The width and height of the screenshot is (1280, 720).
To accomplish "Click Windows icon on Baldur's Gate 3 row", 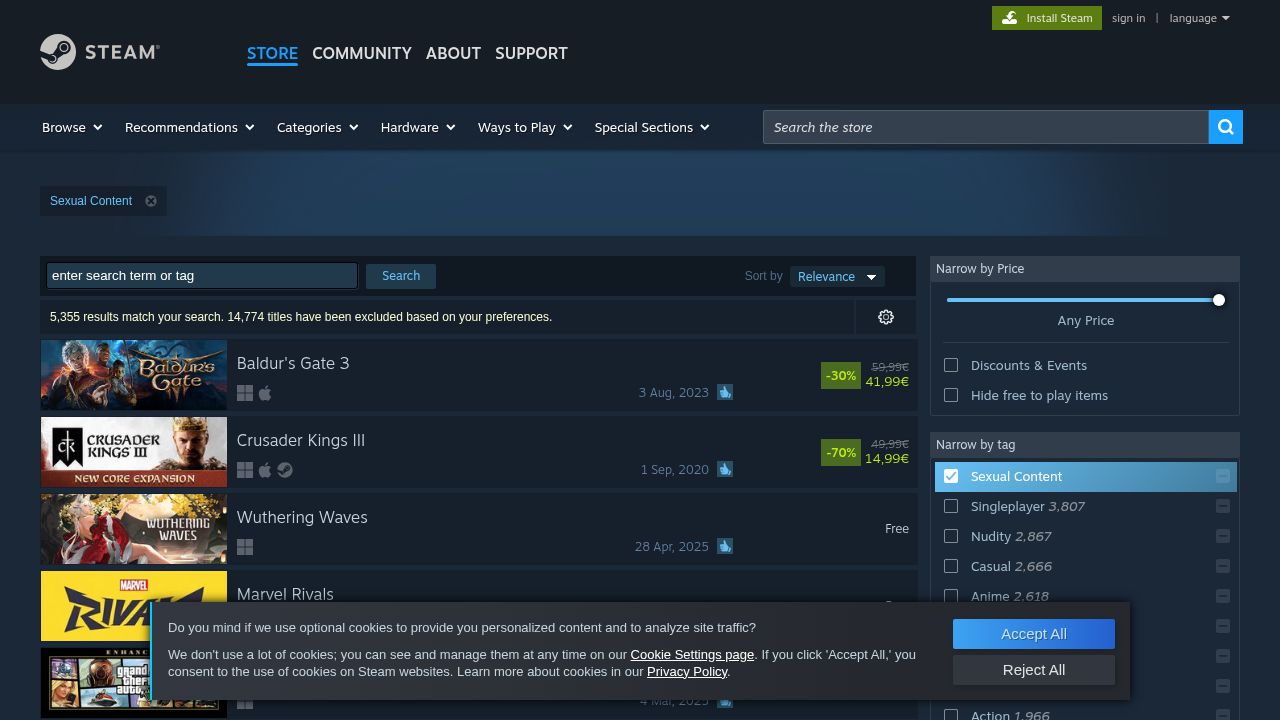I will click(245, 393).
